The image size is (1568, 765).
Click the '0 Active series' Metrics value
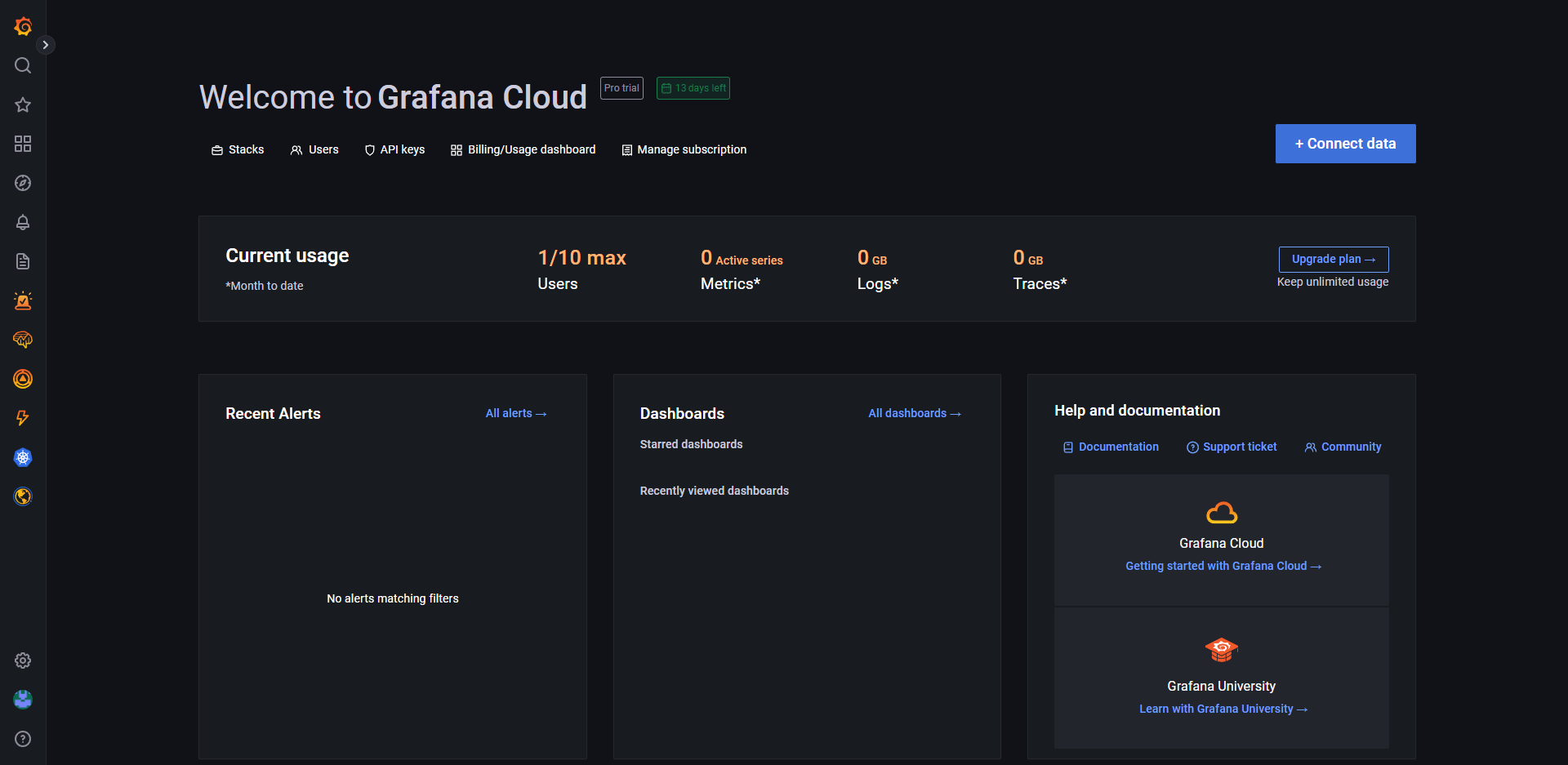click(742, 258)
